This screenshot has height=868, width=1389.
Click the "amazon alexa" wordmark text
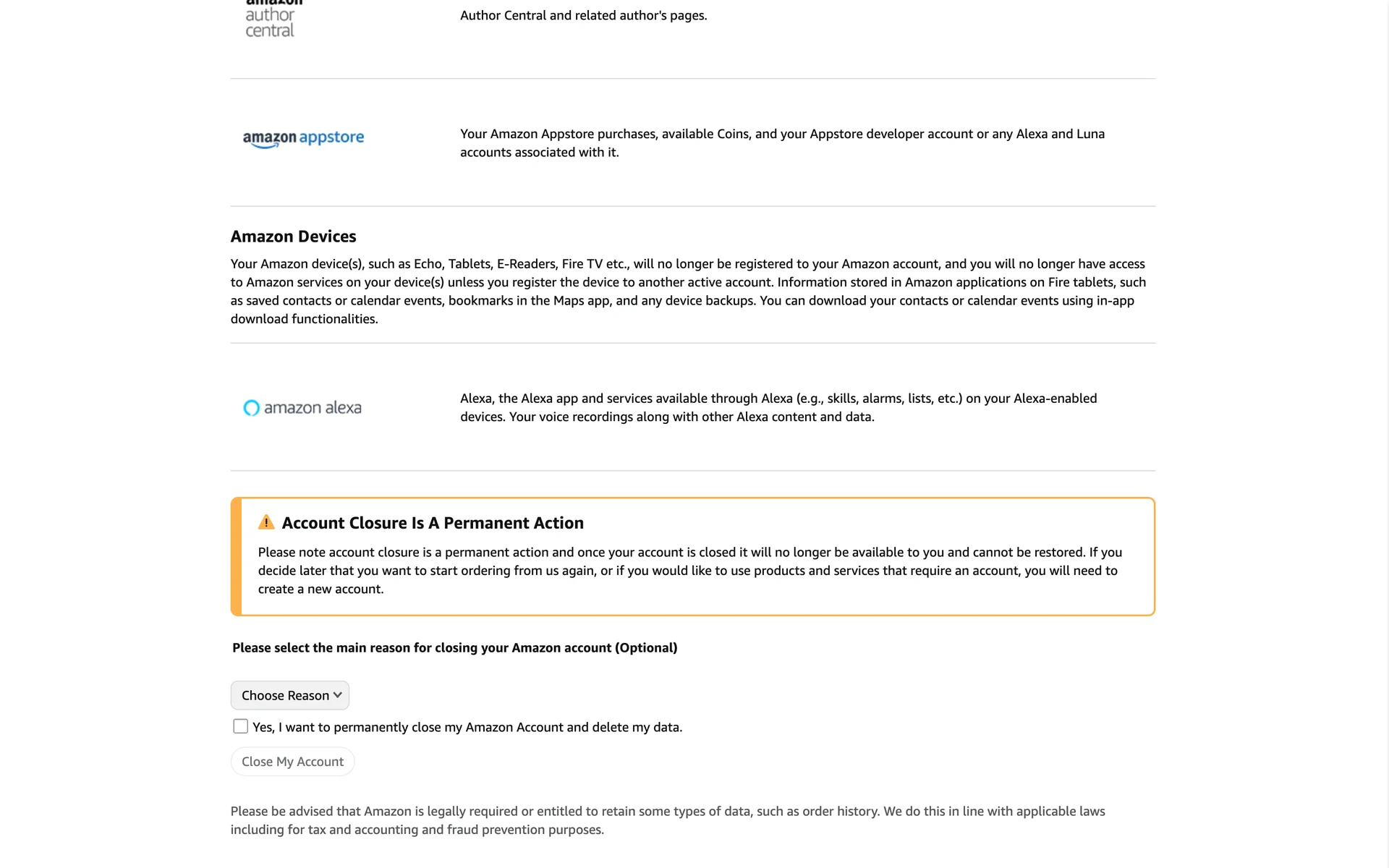pyautogui.click(x=313, y=408)
